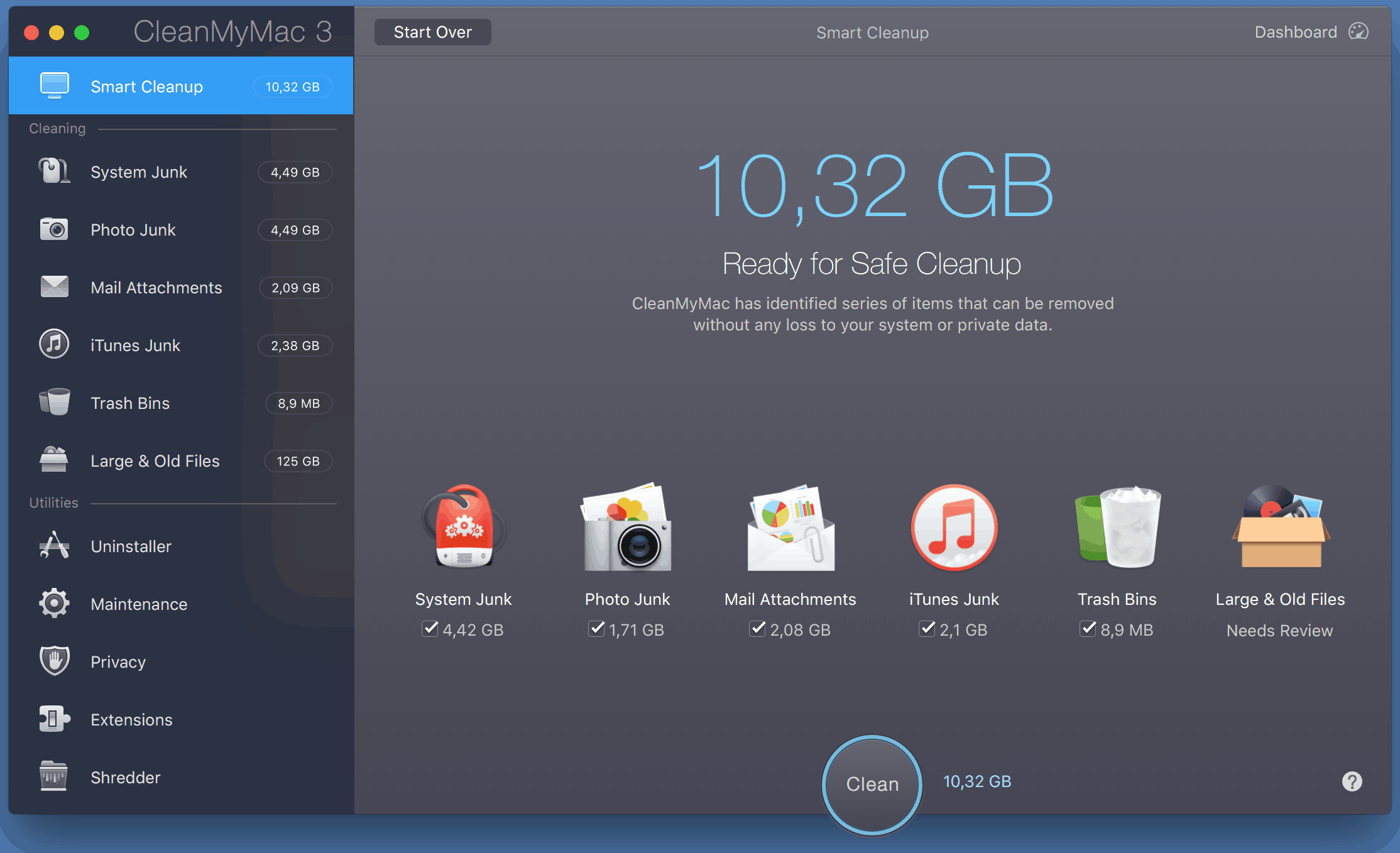Click the Needs Review label
The image size is (1400, 853).
(x=1279, y=631)
